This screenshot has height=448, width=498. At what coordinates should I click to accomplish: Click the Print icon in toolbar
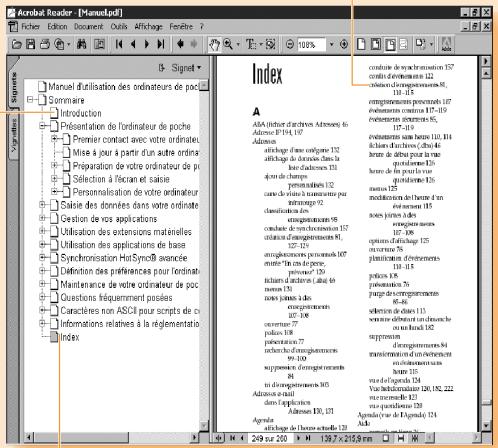45,44
